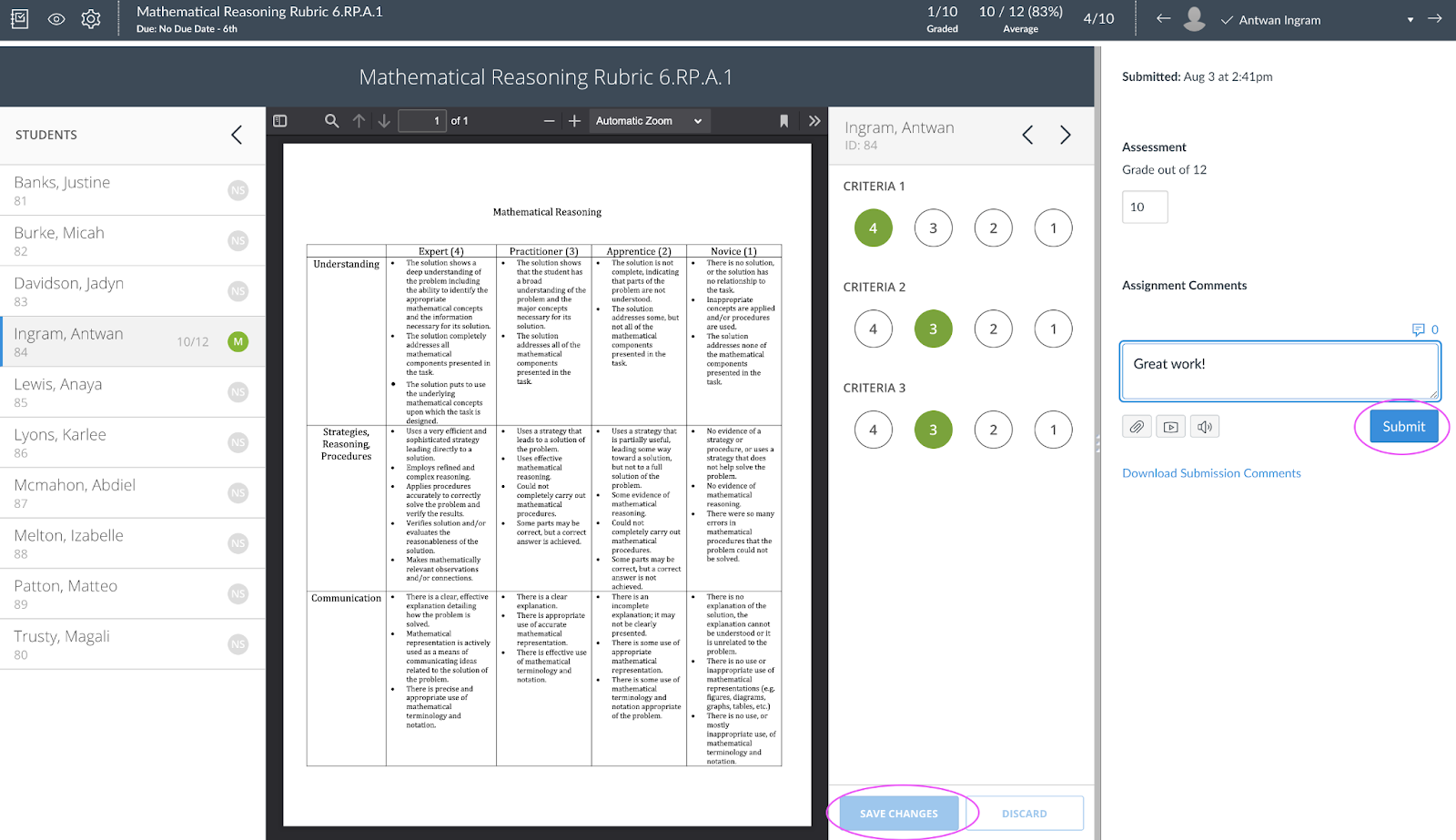The image size is (1456, 840).
Task: Toggle the eye visibility icon in header
Action: pyautogui.click(x=56, y=19)
